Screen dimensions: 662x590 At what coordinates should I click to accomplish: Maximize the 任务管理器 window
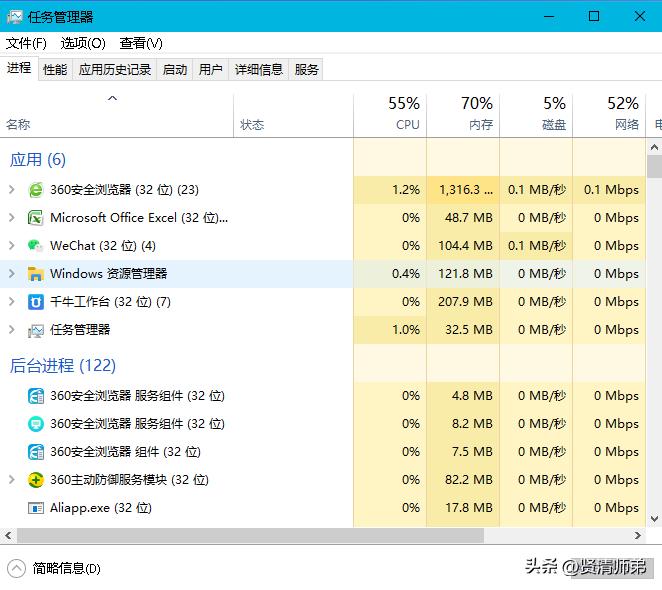pyautogui.click(x=594, y=16)
